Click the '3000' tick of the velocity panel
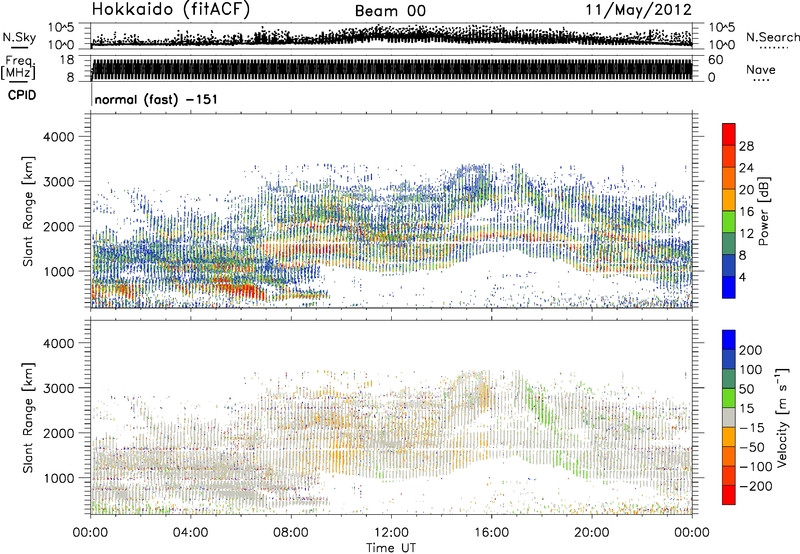 coord(59,388)
